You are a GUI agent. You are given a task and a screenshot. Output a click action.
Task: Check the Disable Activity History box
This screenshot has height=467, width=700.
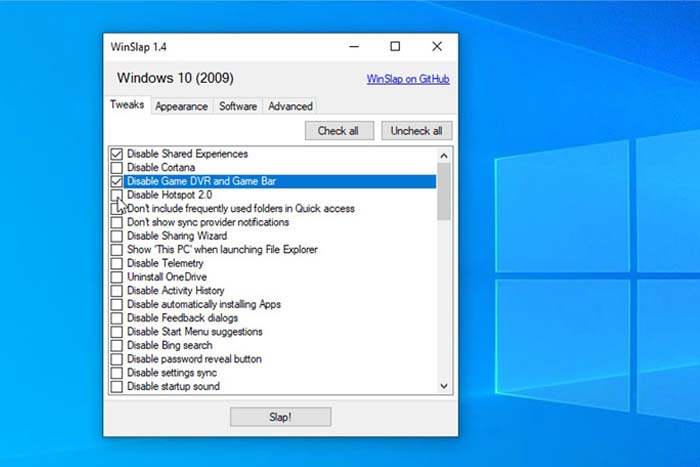pyautogui.click(x=117, y=291)
